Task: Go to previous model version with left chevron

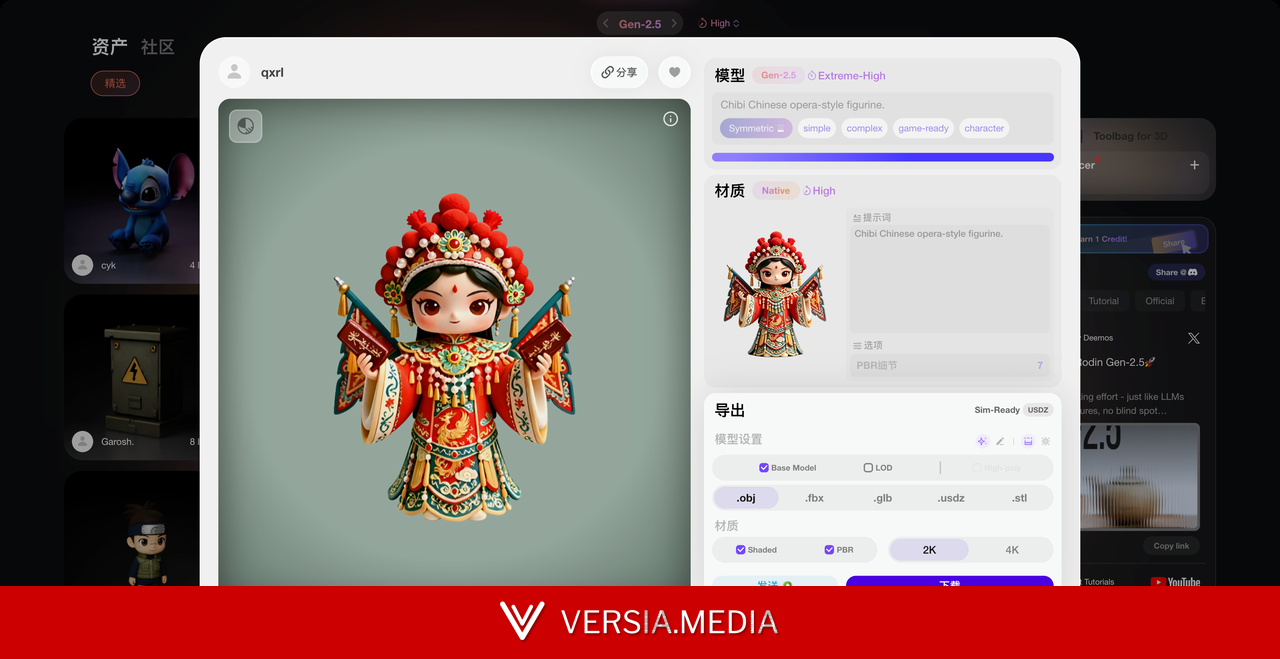Action: pyautogui.click(x=605, y=23)
